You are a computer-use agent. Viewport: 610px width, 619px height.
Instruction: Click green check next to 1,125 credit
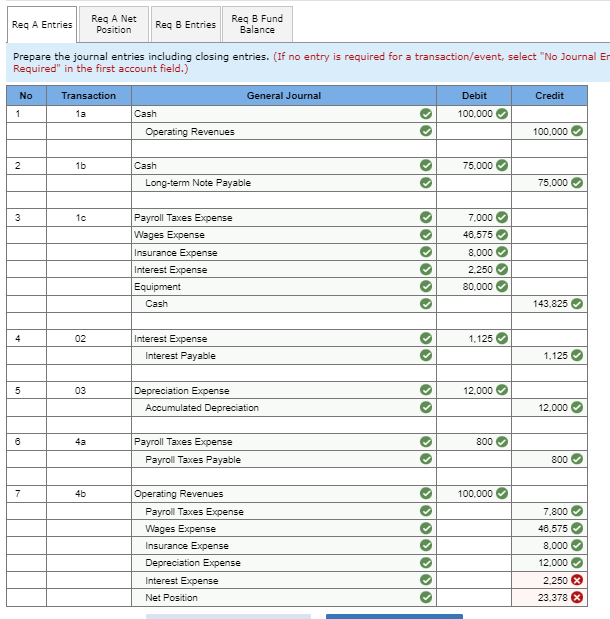pos(577,355)
